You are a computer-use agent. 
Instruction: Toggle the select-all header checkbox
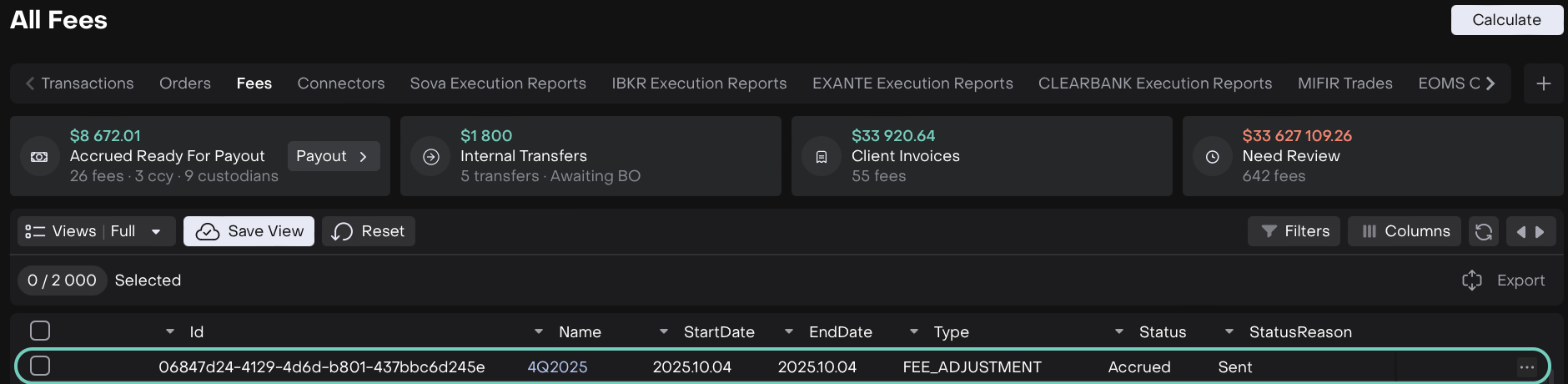(x=40, y=331)
